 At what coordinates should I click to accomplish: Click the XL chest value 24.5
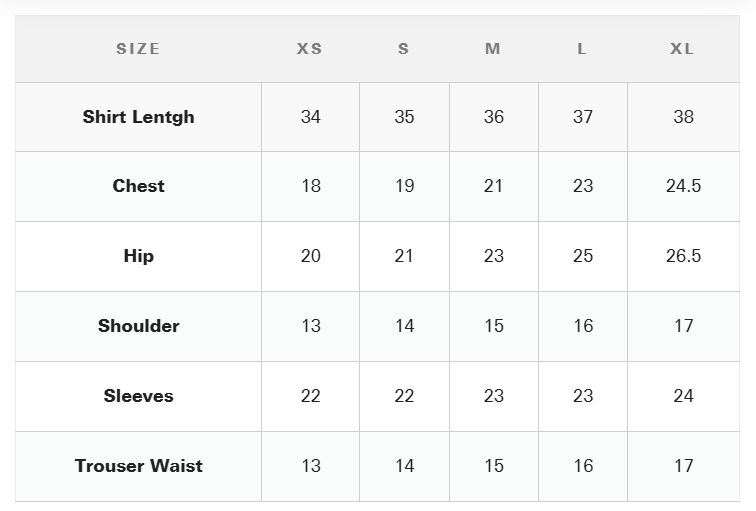(683, 186)
